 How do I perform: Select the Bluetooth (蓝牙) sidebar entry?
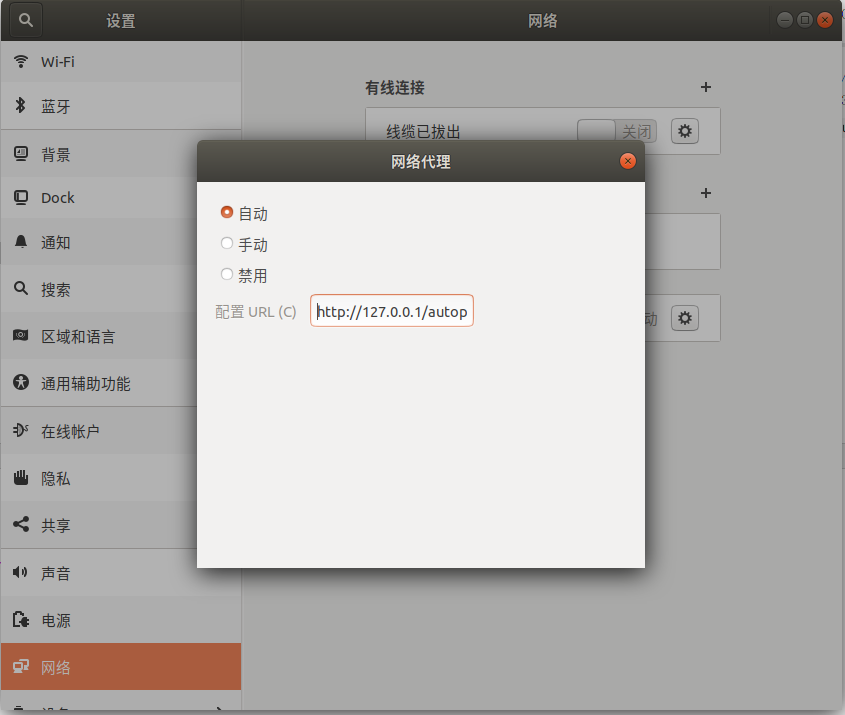pos(120,107)
